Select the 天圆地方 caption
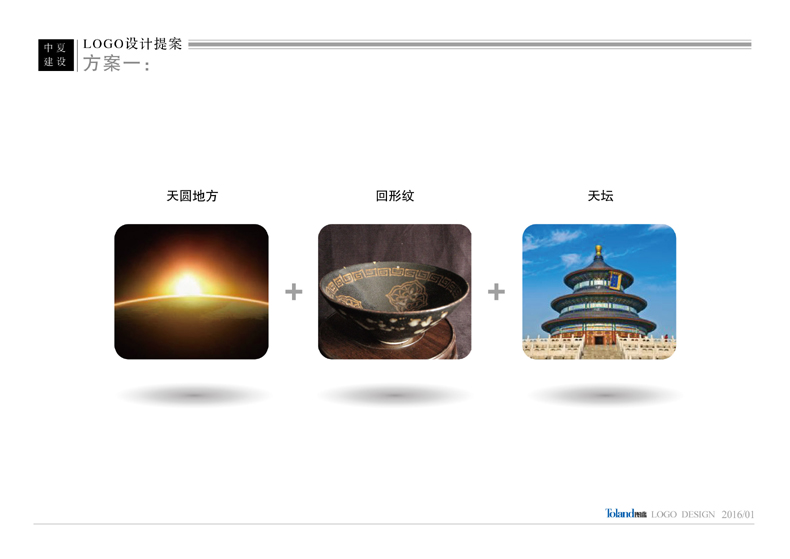 192,196
